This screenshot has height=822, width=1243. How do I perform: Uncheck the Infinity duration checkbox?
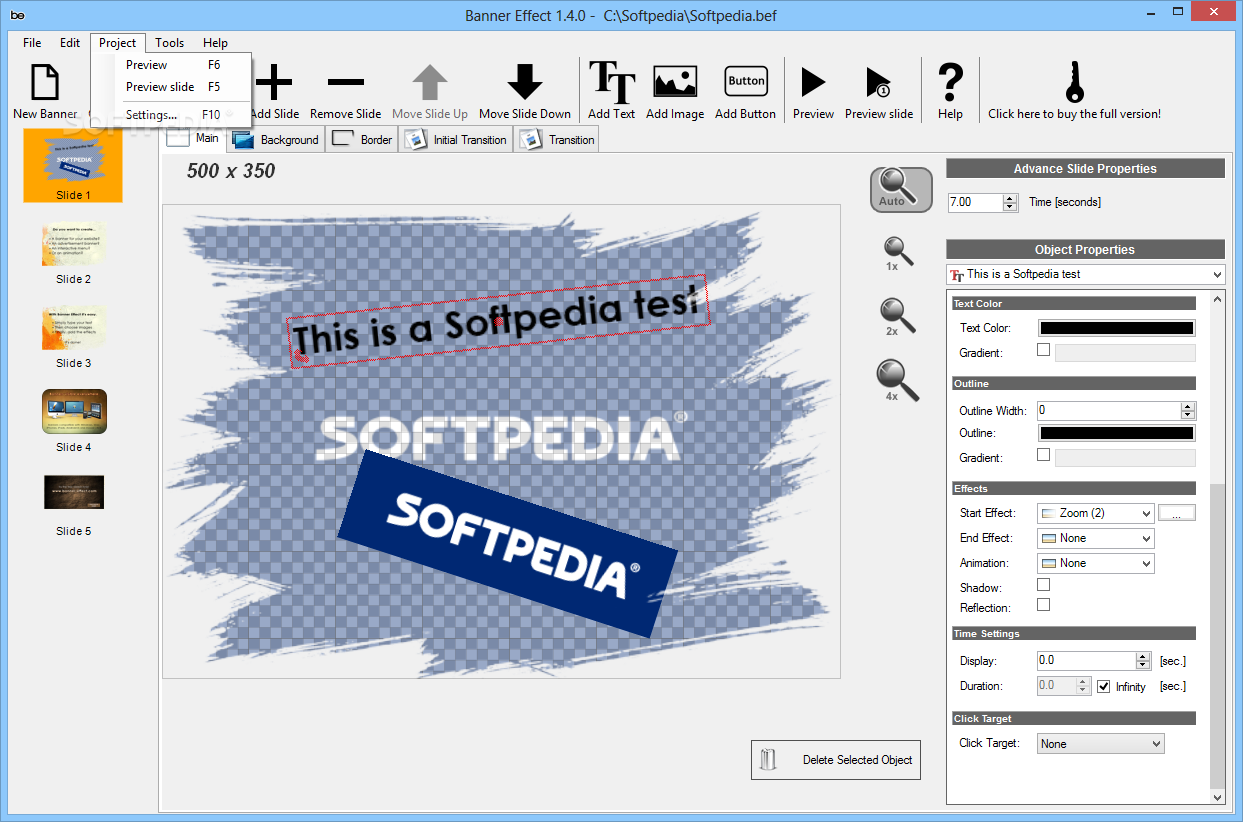(1104, 687)
